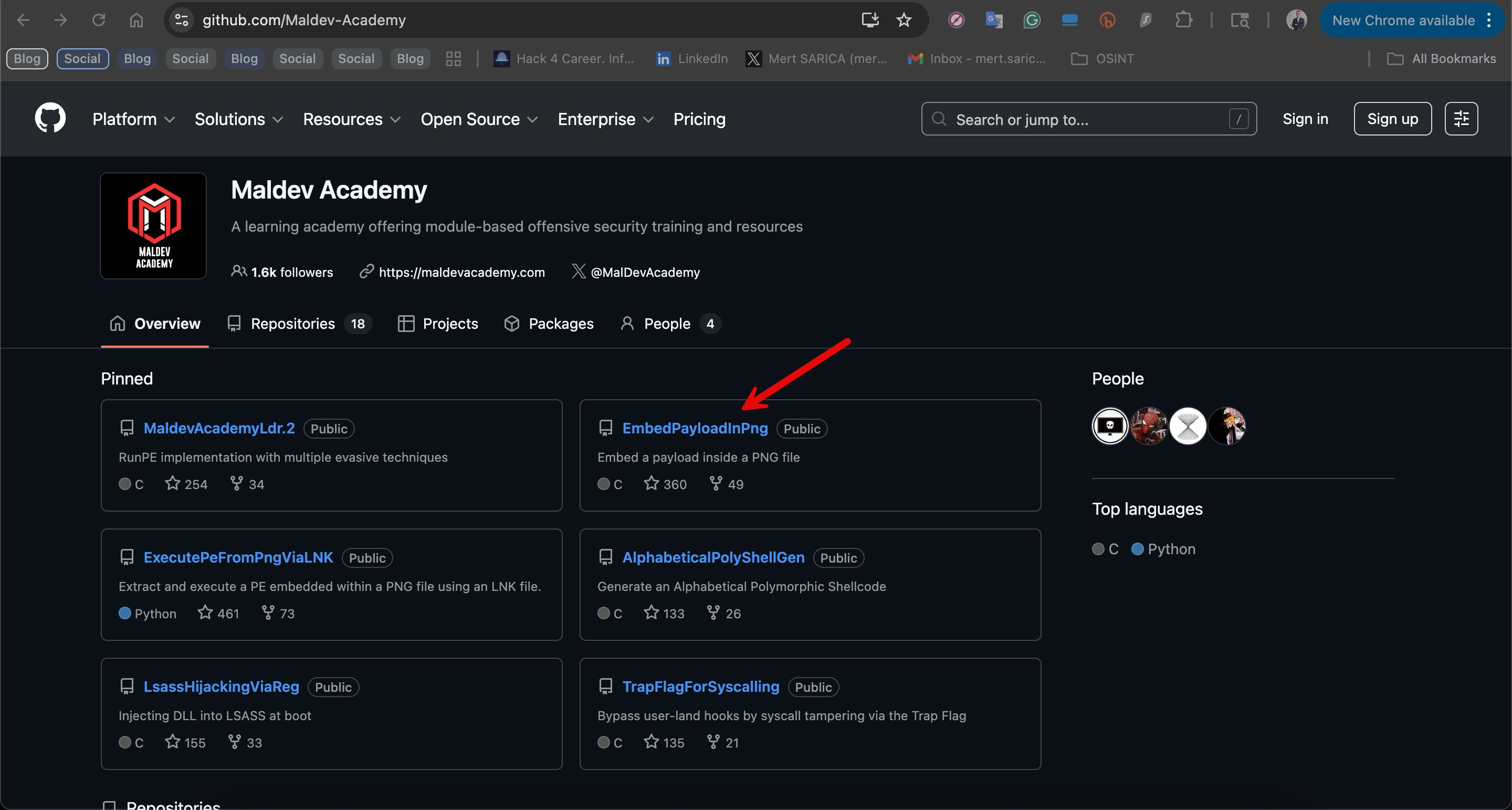Open the AlphabeticalPolyShellGen repository
This screenshot has height=810, width=1512.
(x=713, y=557)
